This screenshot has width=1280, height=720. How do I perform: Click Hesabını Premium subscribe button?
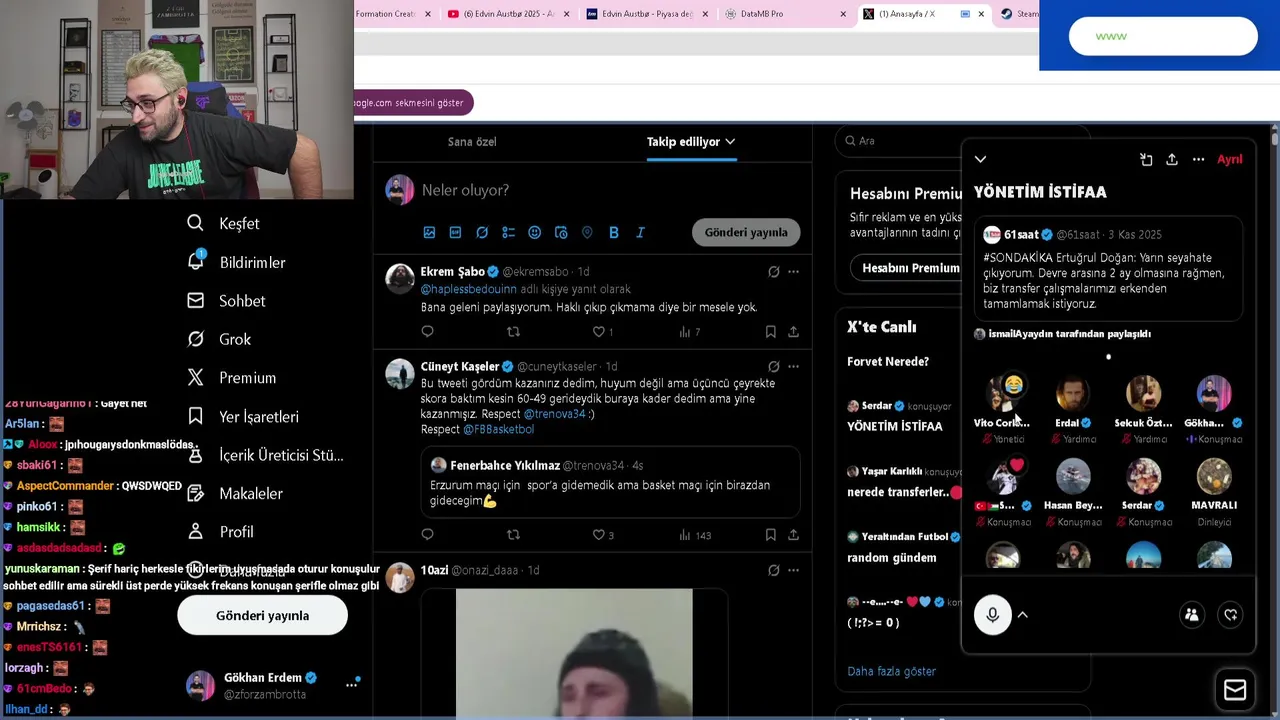tap(906, 268)
